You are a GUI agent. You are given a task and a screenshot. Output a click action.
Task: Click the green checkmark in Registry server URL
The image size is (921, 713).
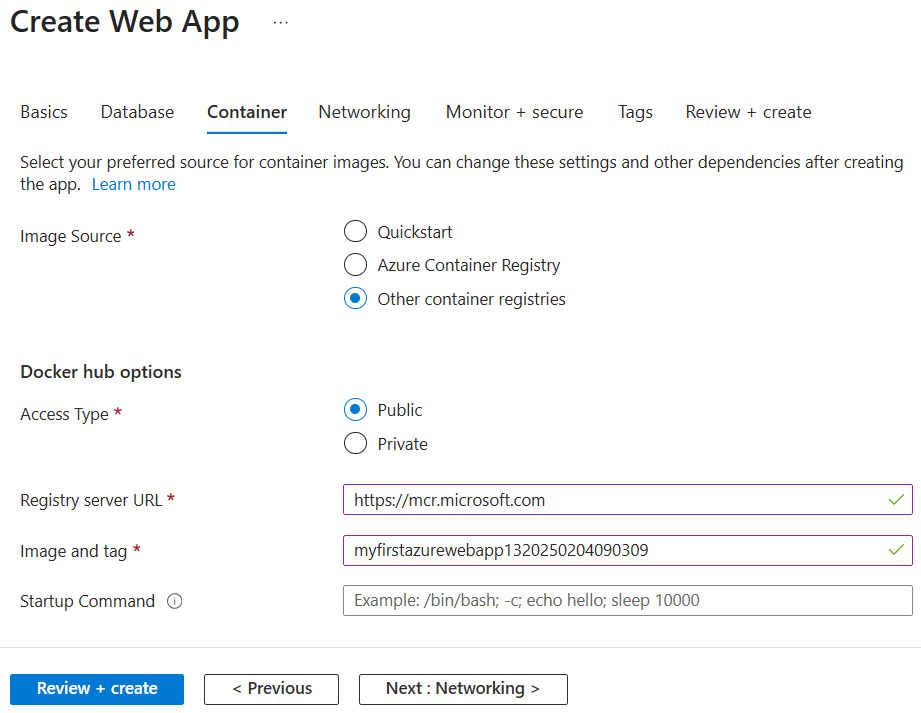point(896,500)
